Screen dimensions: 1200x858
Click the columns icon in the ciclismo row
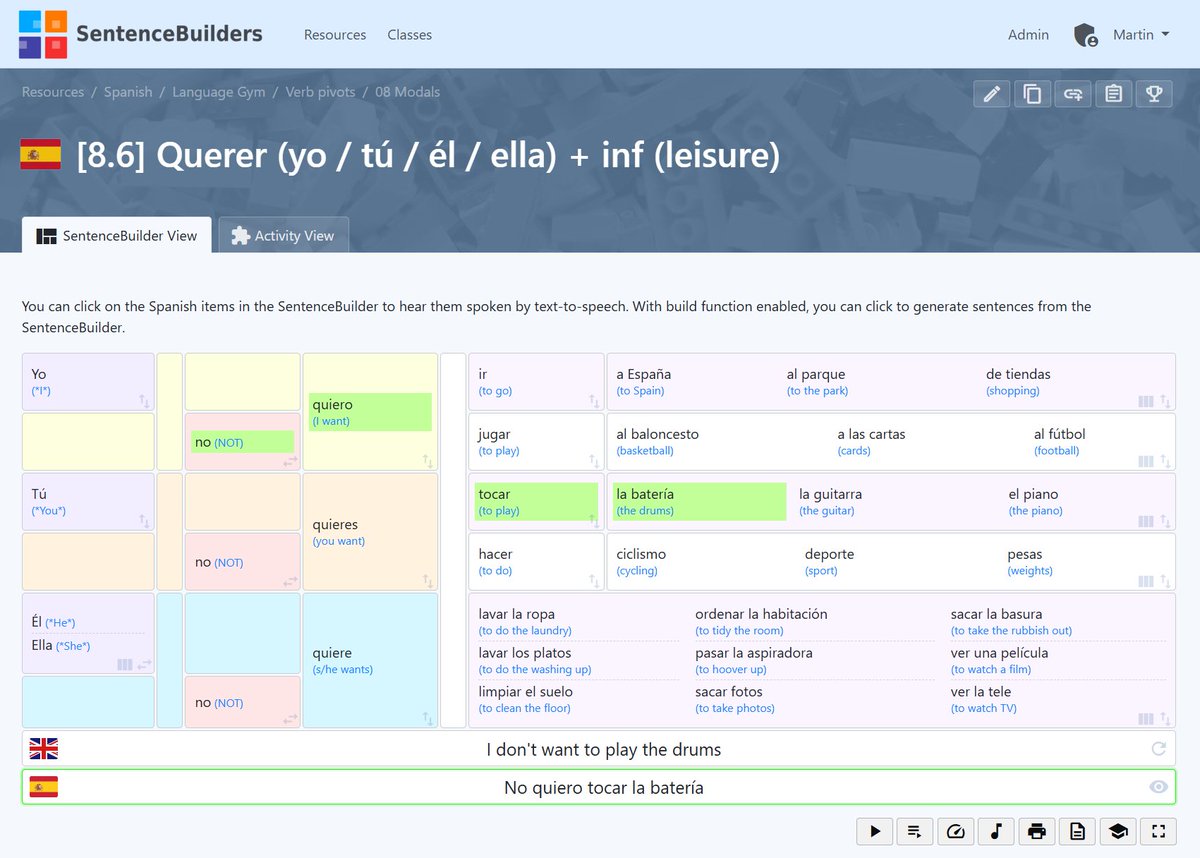(x=1146, y=581)
